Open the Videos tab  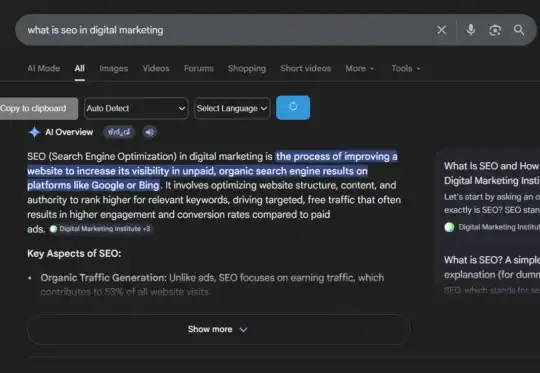tap(156, 69)
